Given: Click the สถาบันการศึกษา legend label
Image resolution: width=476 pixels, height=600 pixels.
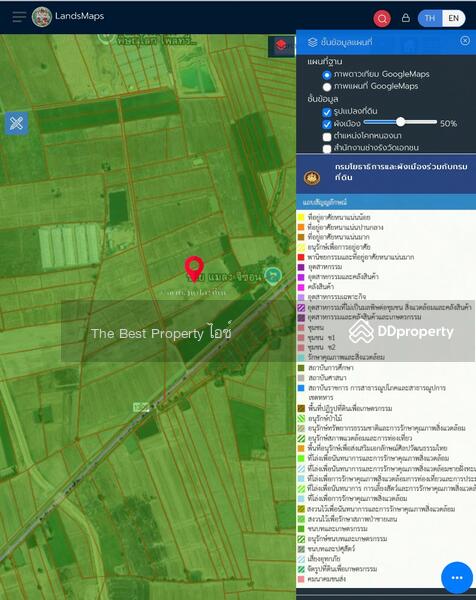Looking at the screenshot, I should coord(331,368).
